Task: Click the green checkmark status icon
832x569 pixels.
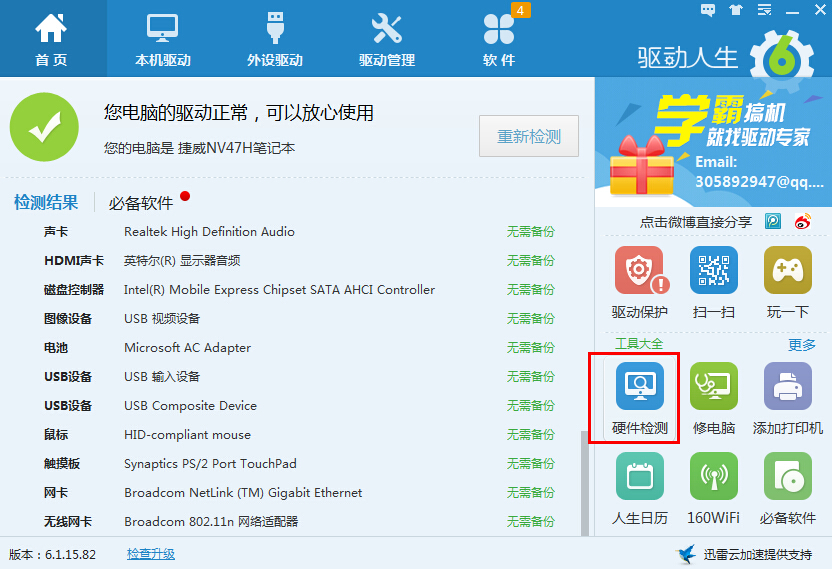Action: click(44, 127)
